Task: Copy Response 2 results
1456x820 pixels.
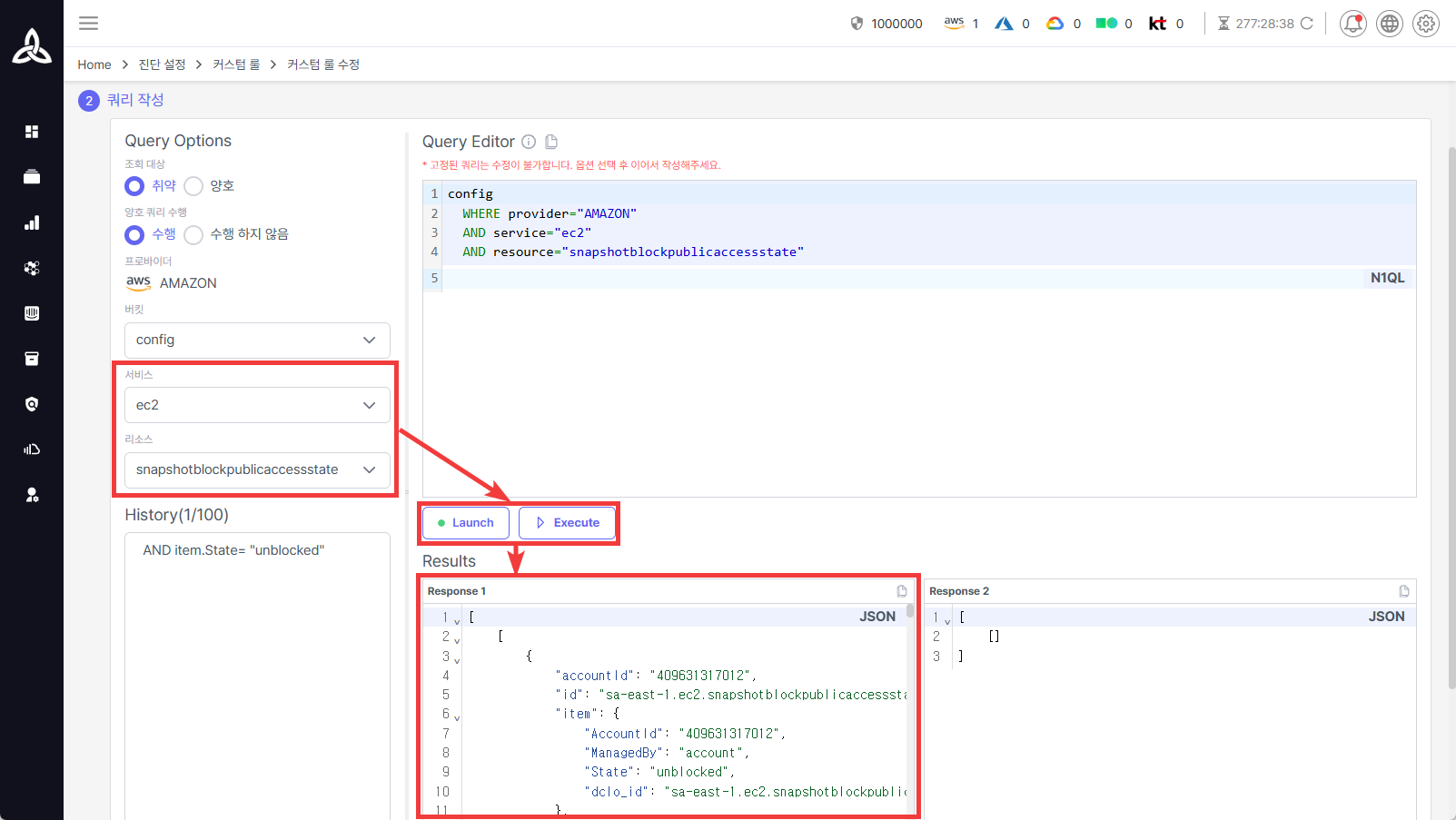Action: [x=1404, y=591]
